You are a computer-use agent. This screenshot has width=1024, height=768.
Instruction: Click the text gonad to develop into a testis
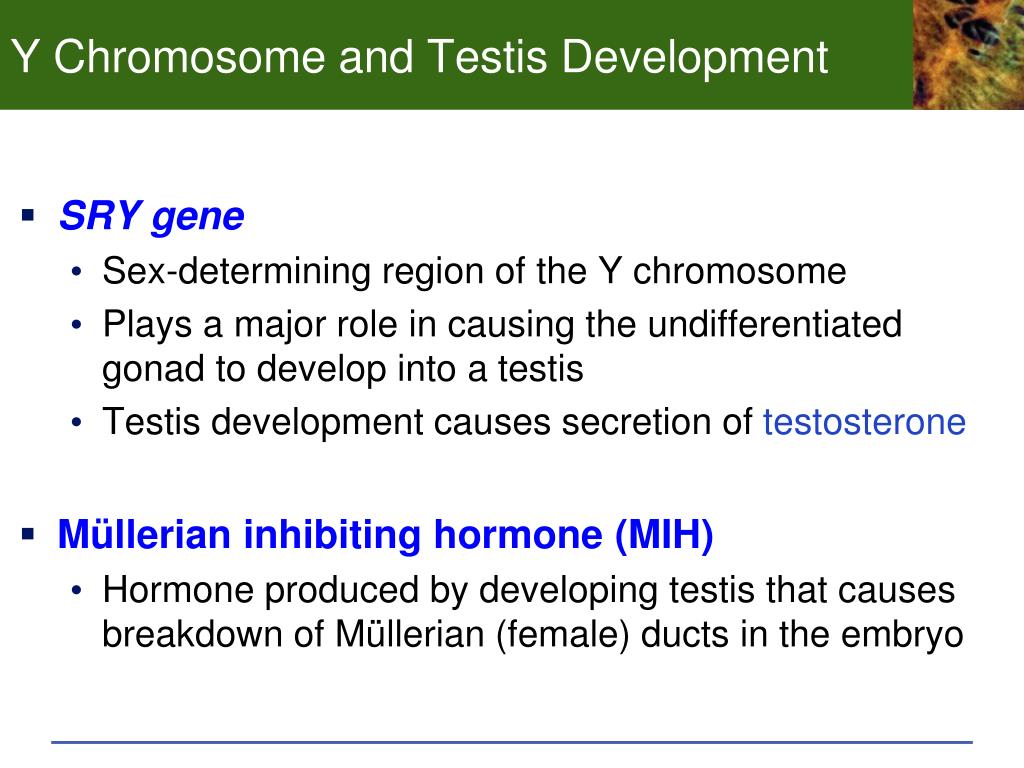343,370
